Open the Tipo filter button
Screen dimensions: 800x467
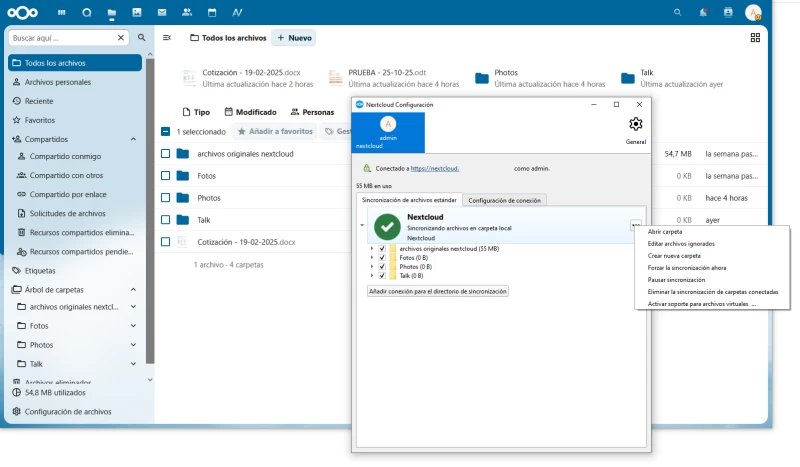(196, 112)
